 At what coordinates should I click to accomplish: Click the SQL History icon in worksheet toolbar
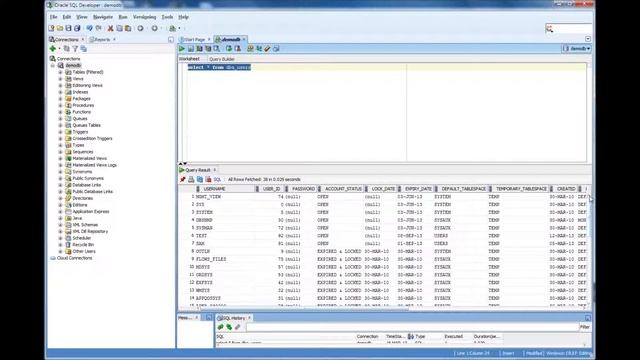coord(276,49)
